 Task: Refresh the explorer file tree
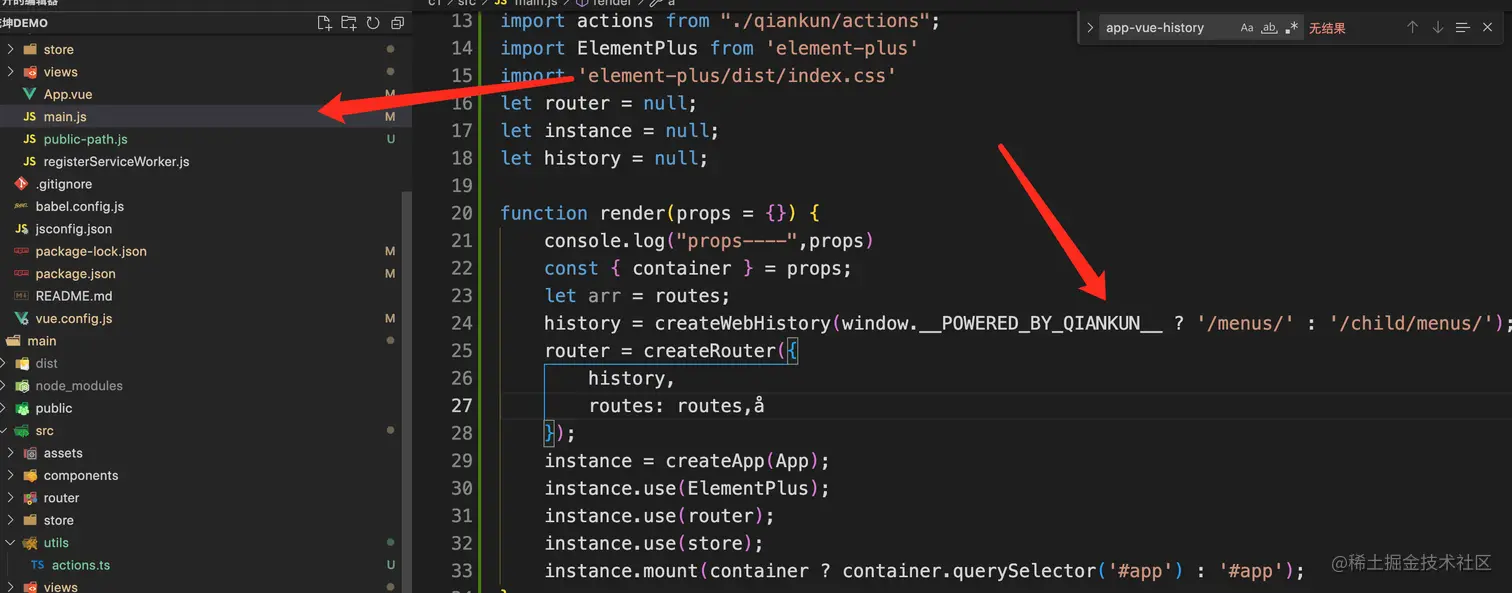[373, 23]
